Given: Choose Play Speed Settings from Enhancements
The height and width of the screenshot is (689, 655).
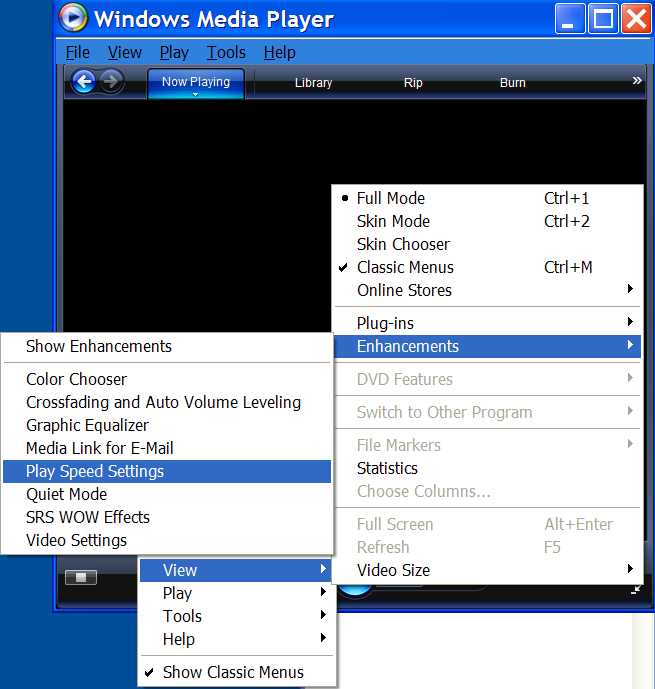Looking at the screenshot, I should [95, 471].
